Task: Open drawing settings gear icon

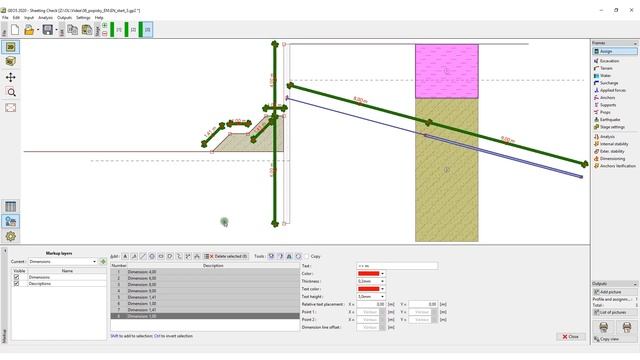Action: (11, 236)
